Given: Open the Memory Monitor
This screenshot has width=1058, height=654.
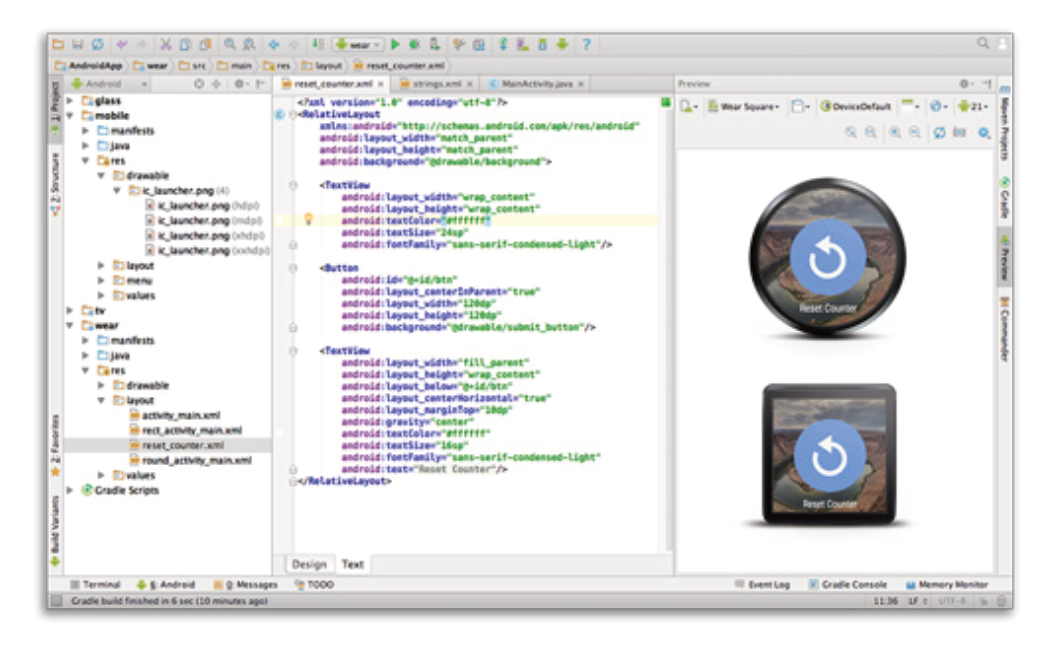Looking at the screenshot, I should (x=947, y=584).
